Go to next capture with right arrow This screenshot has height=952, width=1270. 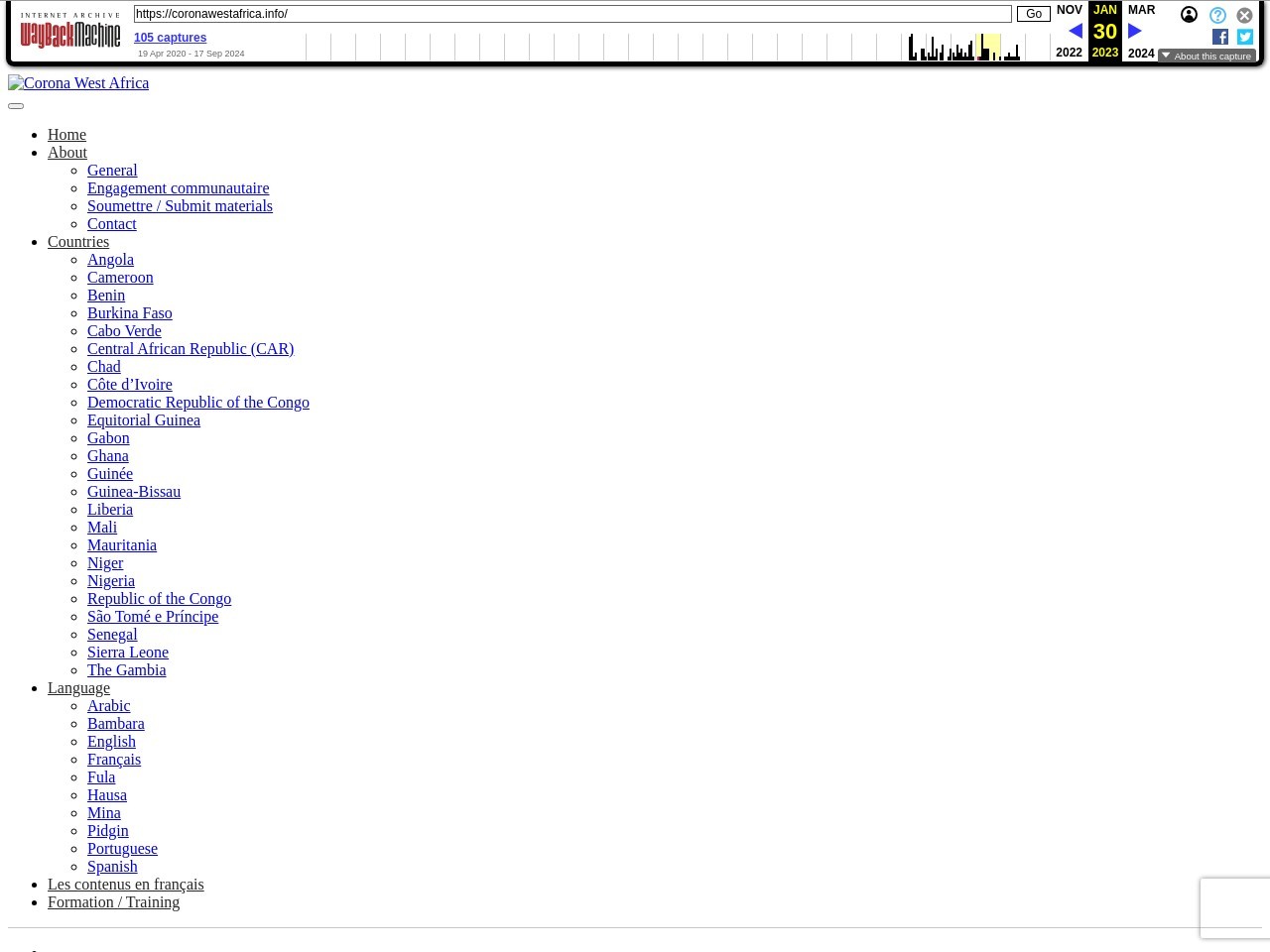tap(1135, 32)
